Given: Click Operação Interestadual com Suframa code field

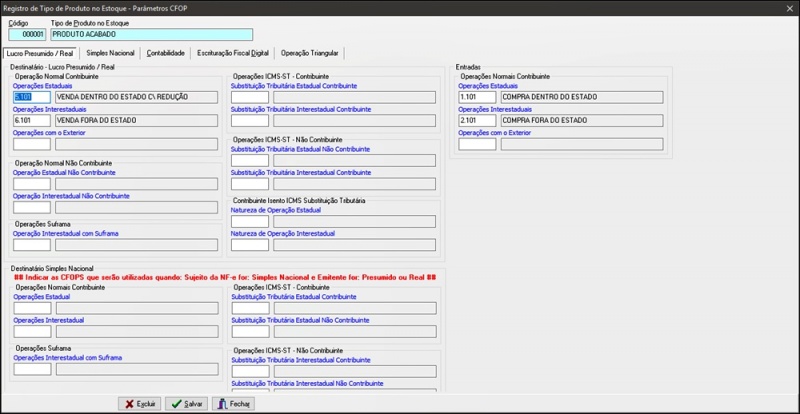Looking at the screenshot, I should (x=32, y=245).
